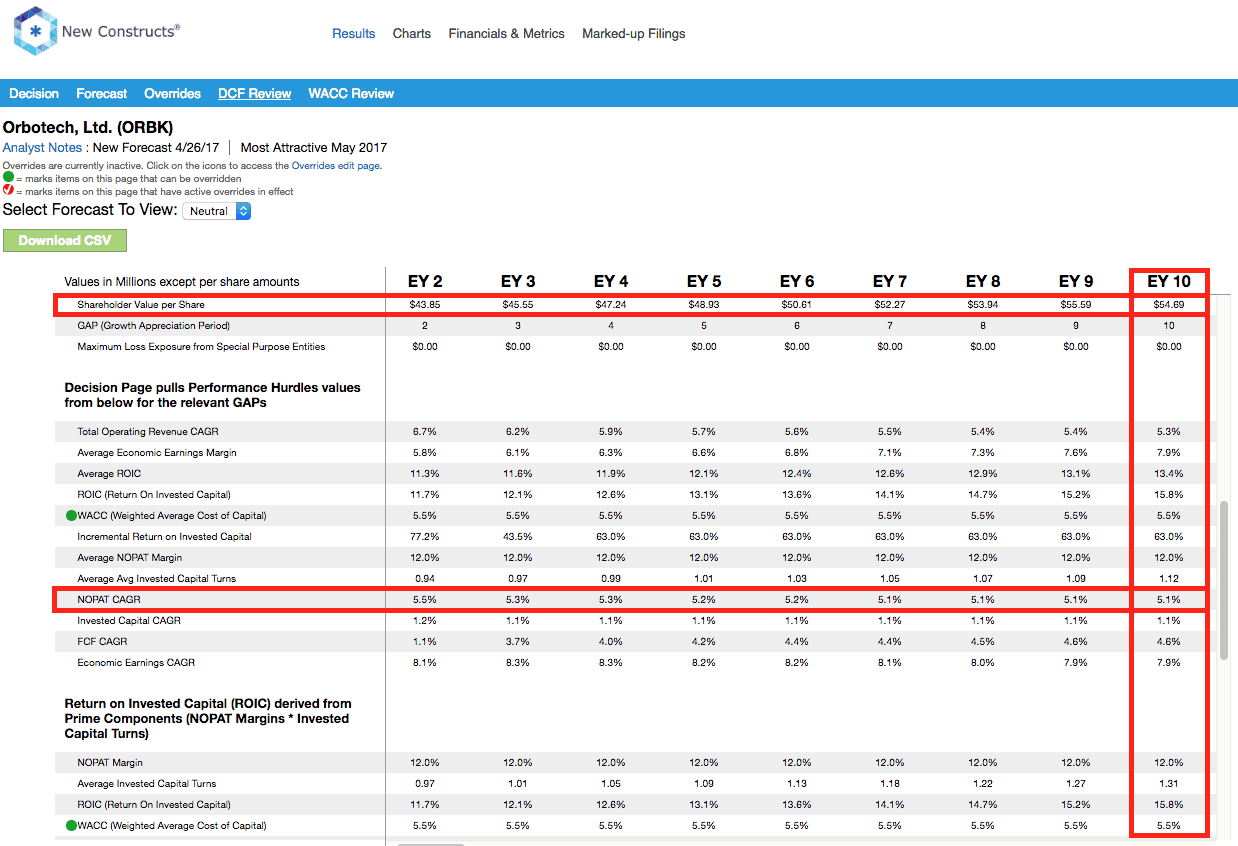Open the Overrides tab
The image size is (1238, 846).
(173, 93)
